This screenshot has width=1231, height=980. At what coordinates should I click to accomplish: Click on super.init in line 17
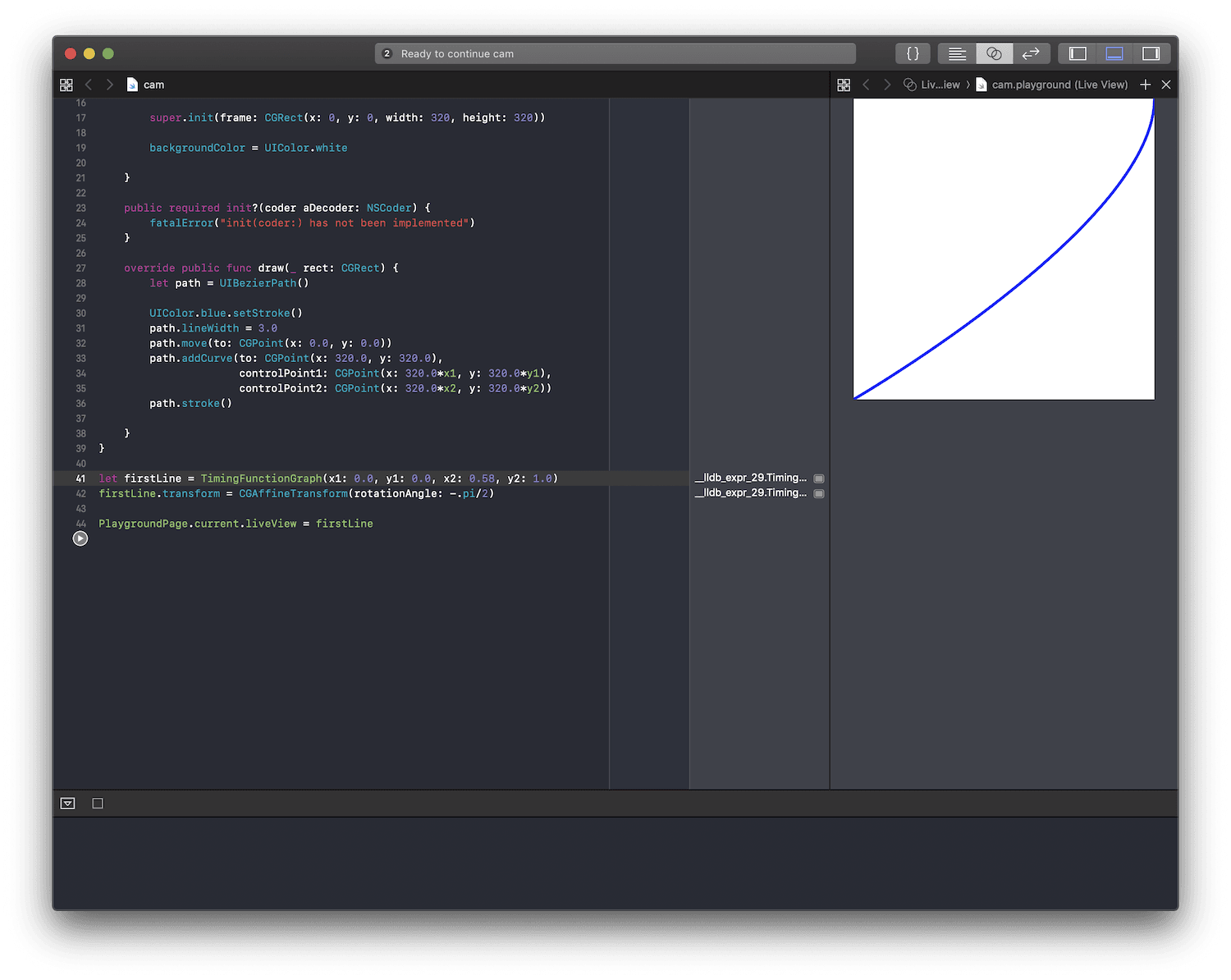[181, 117]
